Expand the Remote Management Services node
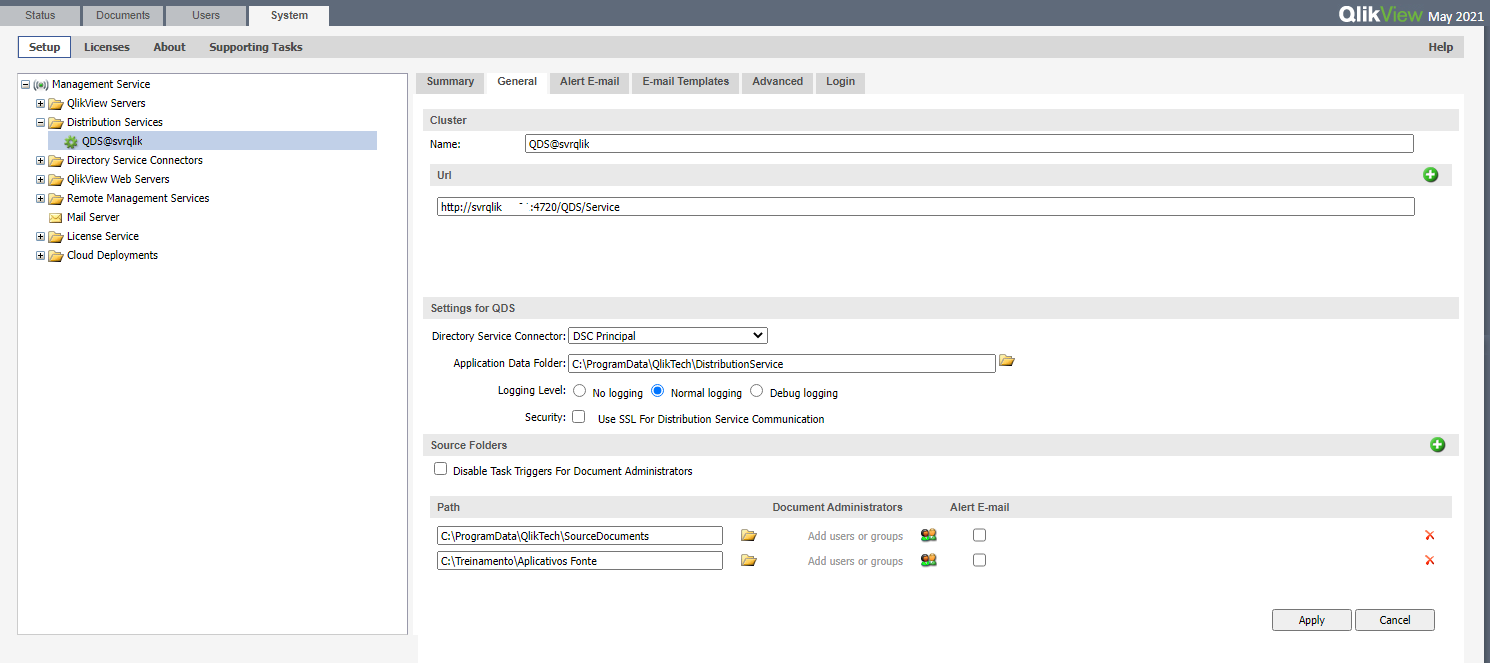 (40, 199)
